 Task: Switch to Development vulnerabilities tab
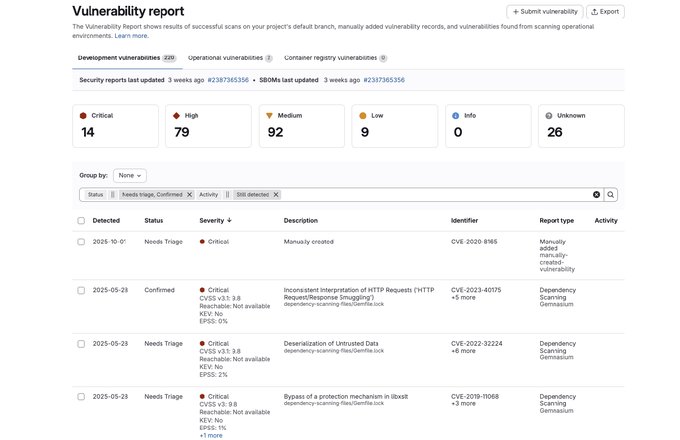(127, 58)
